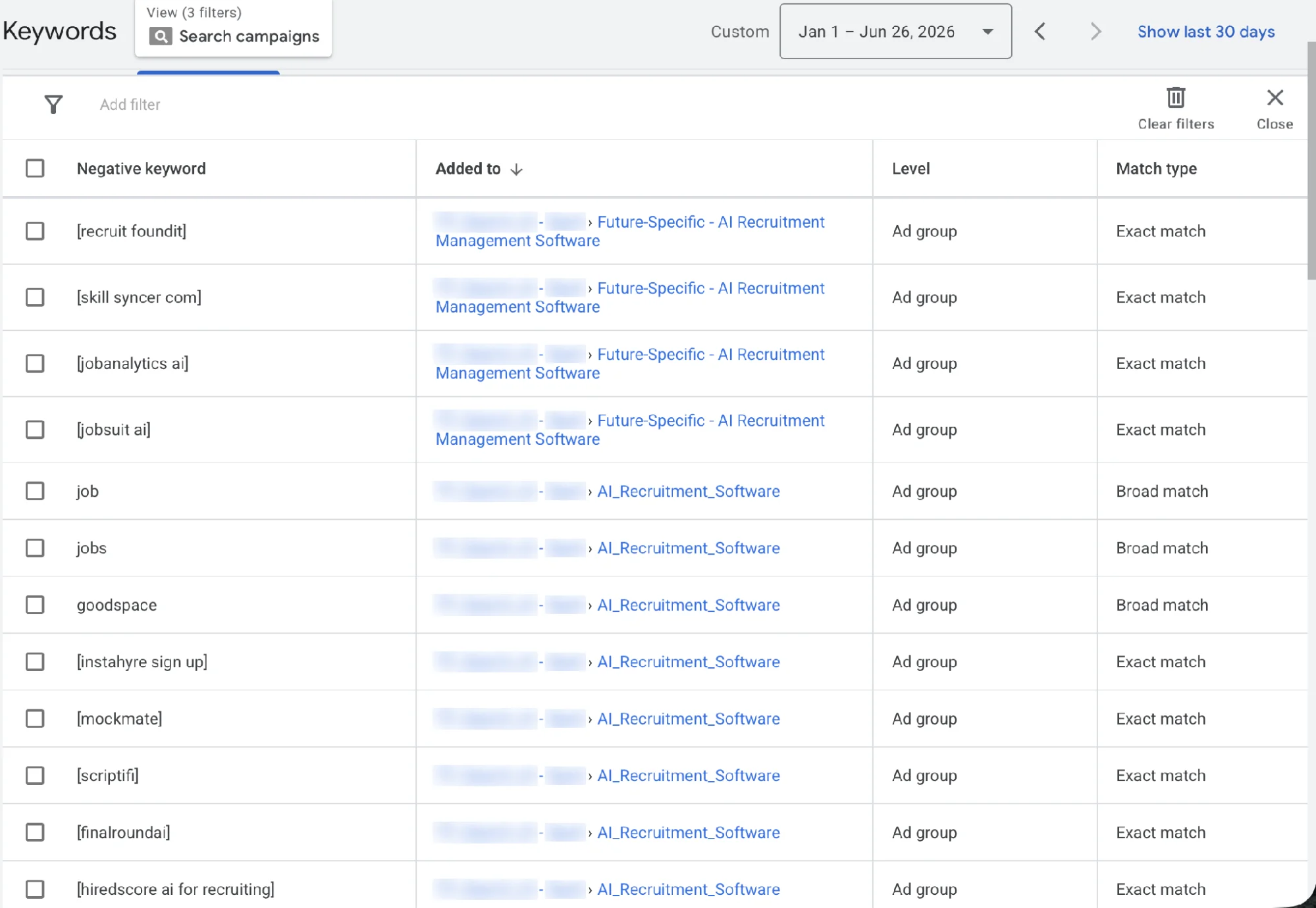The image size is (1316, 908).
Task: Toggle the select-all checkbox in header
Action: point(35,168)
